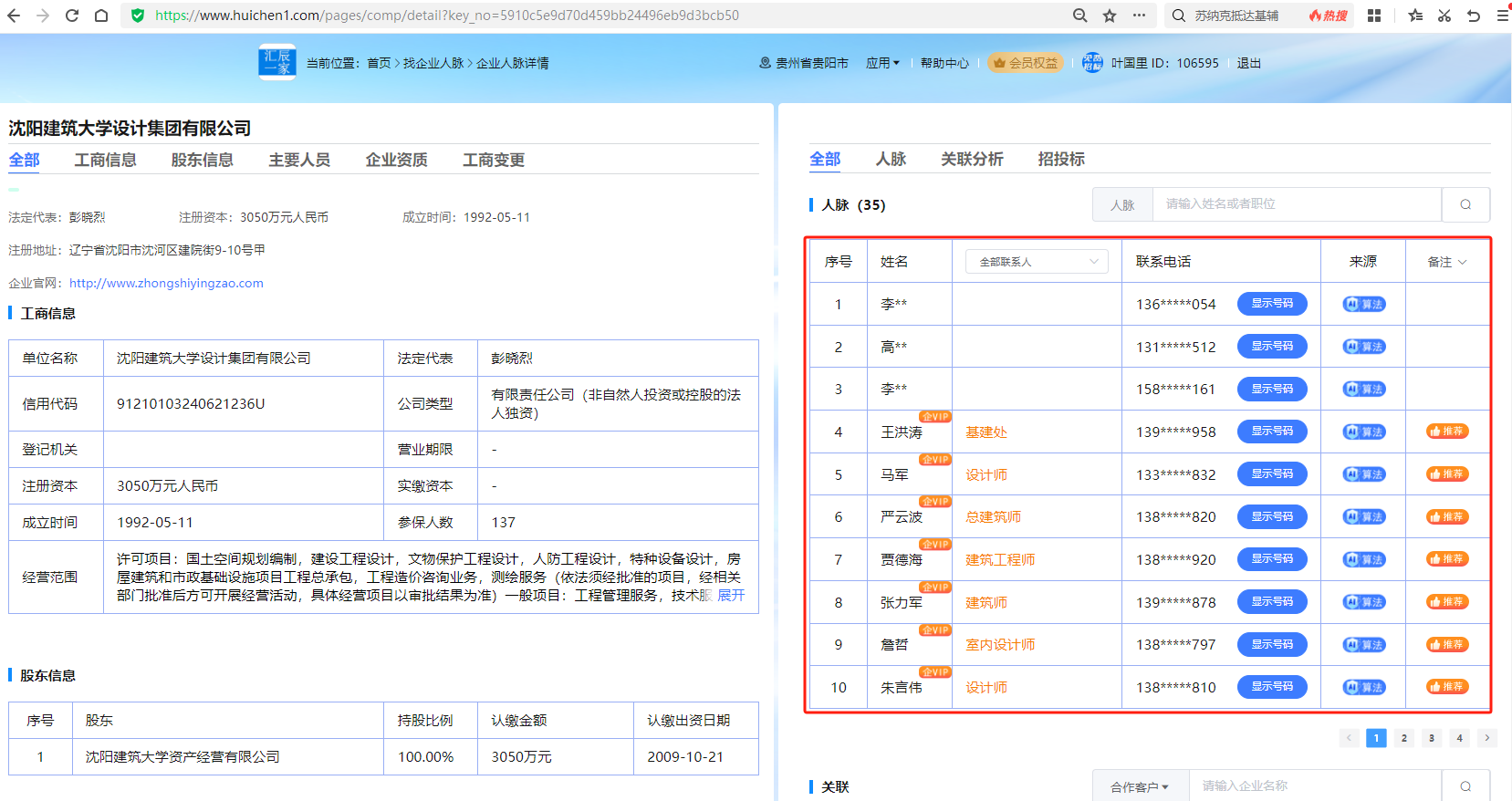1512x801 pixels.
Task: Go to next page of contacts
Action: 1487,738
